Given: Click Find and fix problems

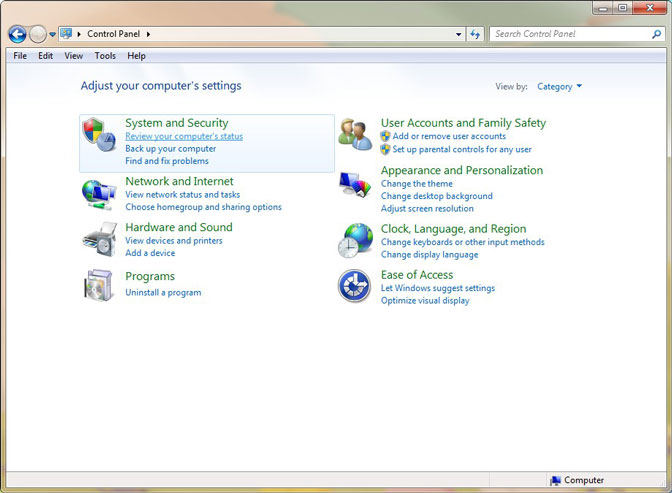Looking at the screenshot, I should pos(167,161).
